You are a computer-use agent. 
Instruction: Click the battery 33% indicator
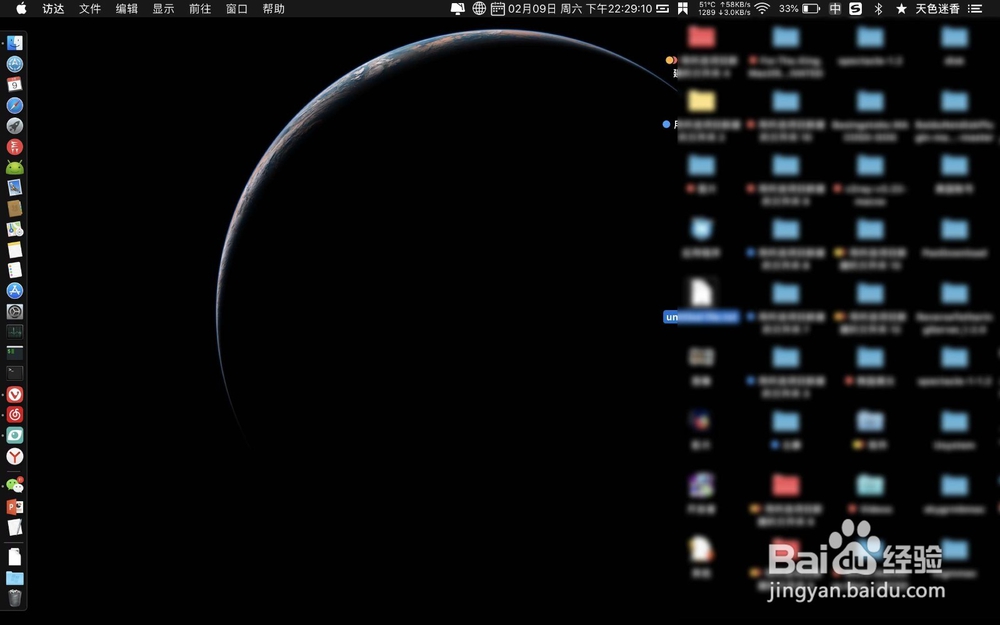point(799,8)
